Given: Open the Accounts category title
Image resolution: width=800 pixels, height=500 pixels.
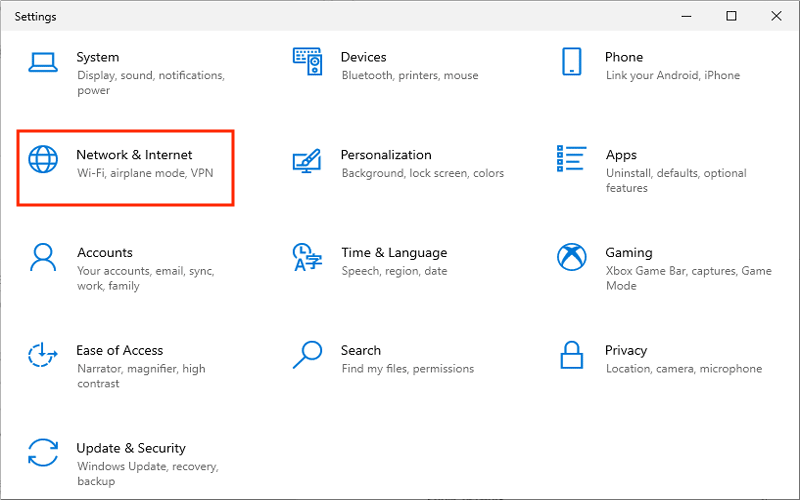Looking at the screenshot, I should [x=105, y=253].
